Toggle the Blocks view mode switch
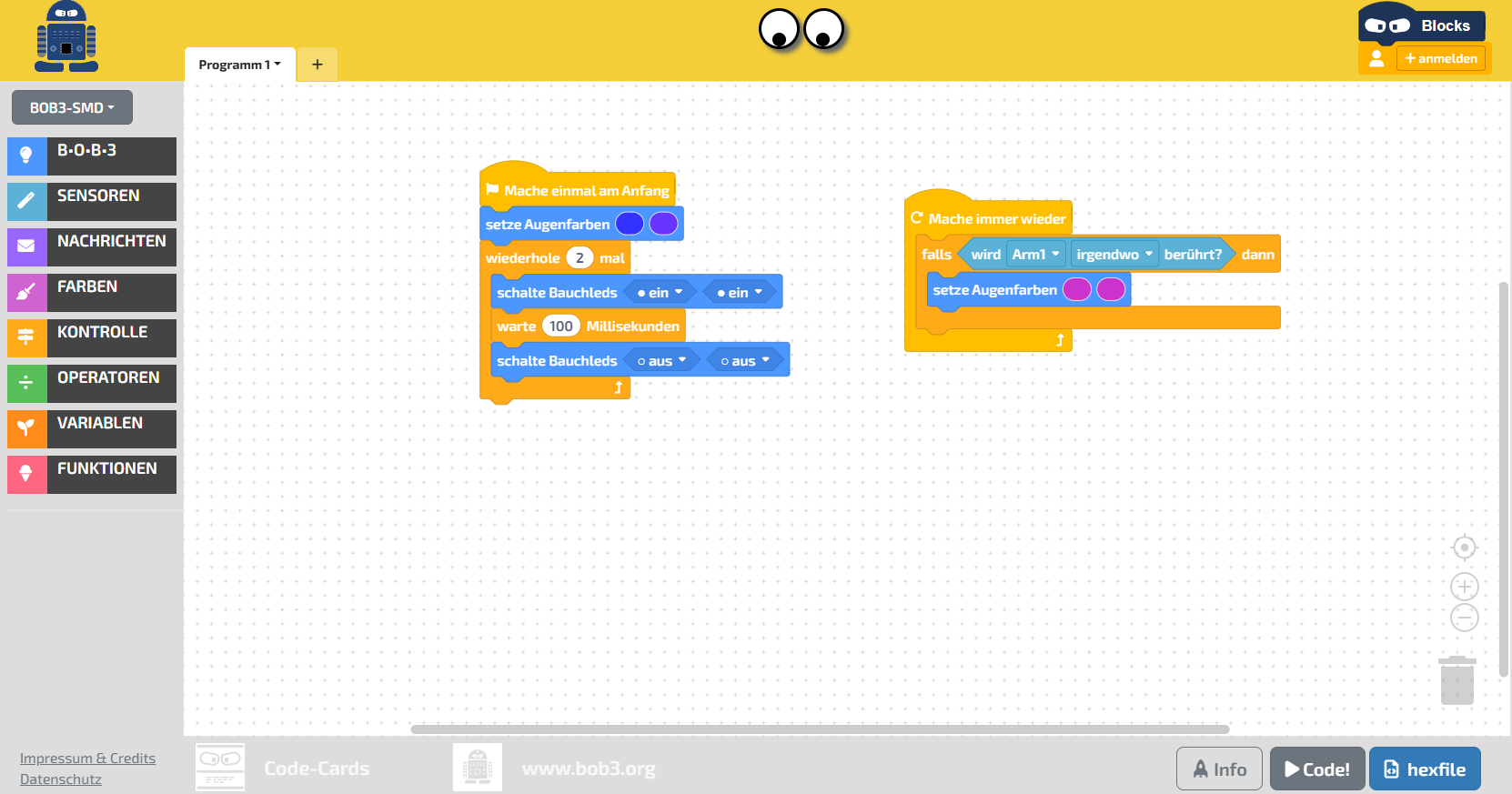The height and width of the screenshot is (794, 1512). (1386, 26)
